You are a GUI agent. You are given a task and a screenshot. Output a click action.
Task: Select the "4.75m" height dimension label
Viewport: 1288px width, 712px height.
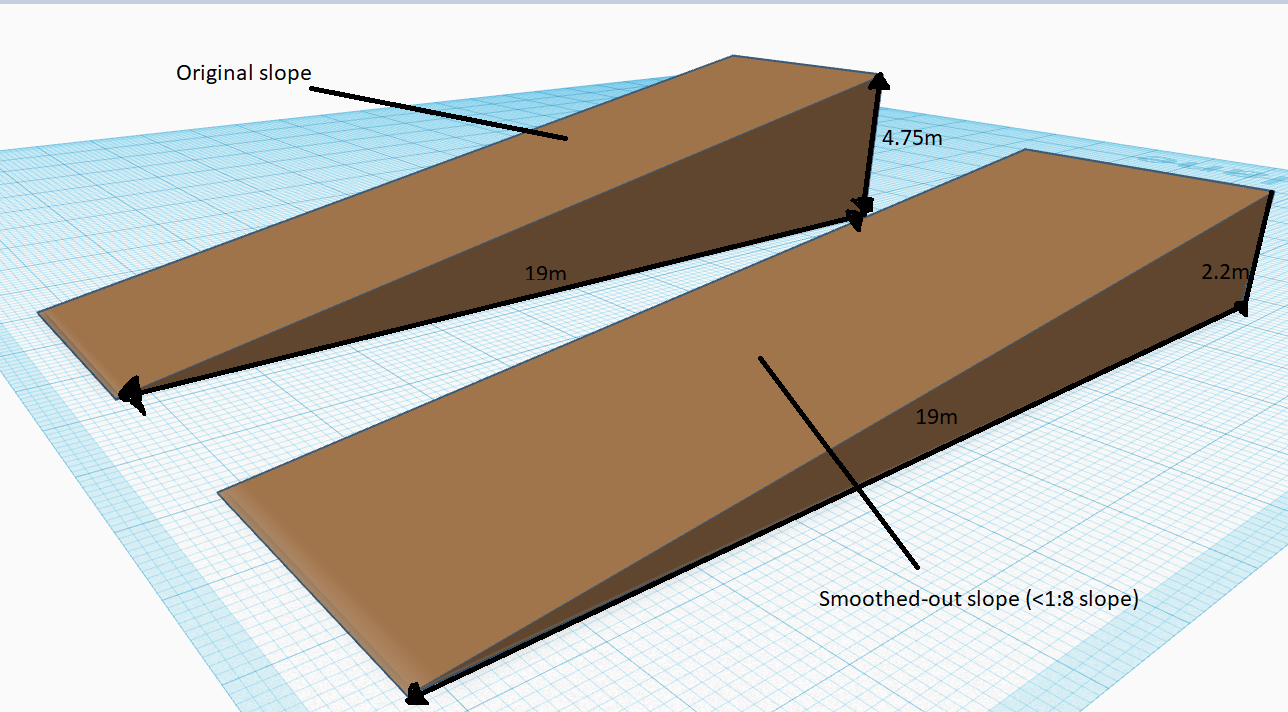click(911, 138)
